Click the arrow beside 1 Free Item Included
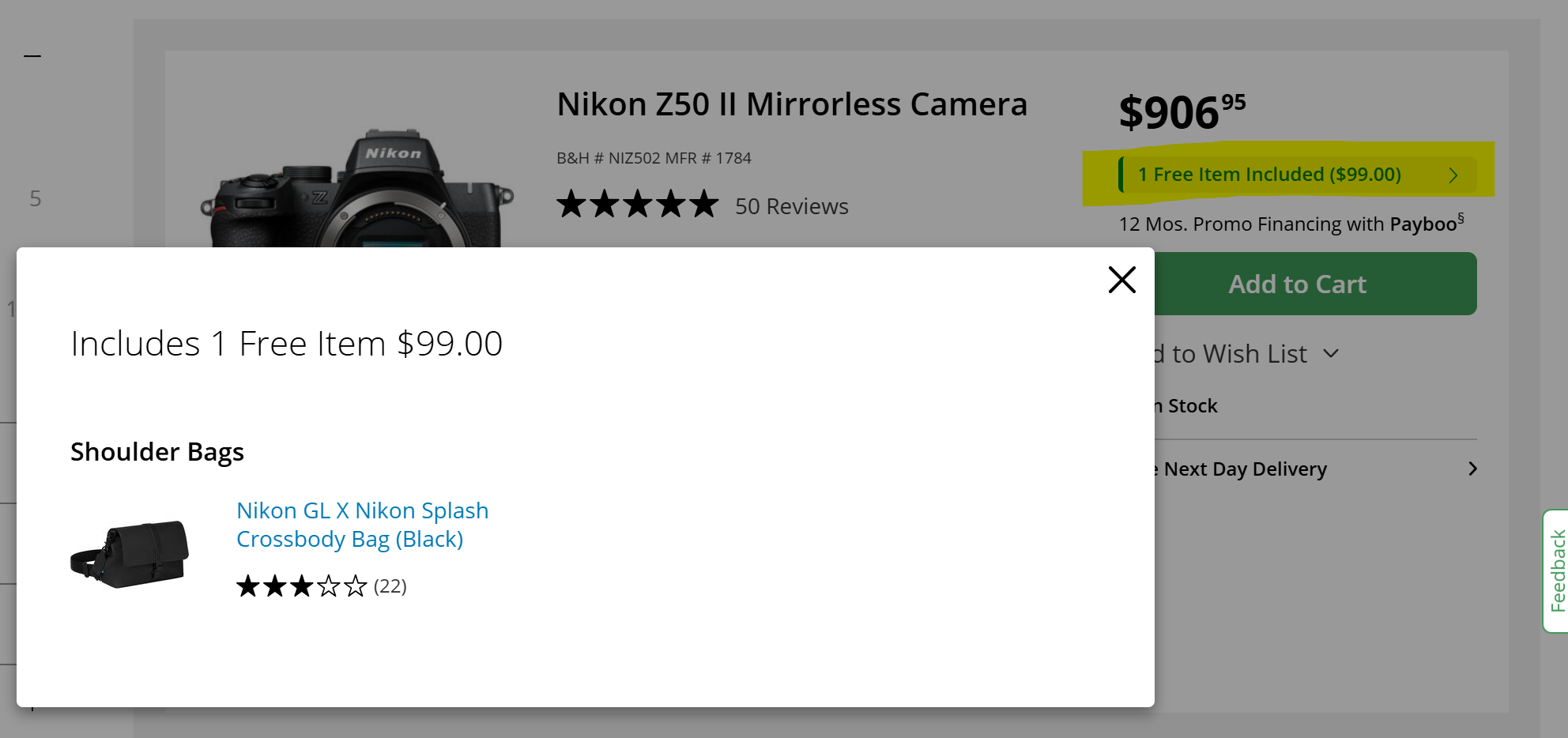Screen dimensions: 1568x738 pos(1453,175)
